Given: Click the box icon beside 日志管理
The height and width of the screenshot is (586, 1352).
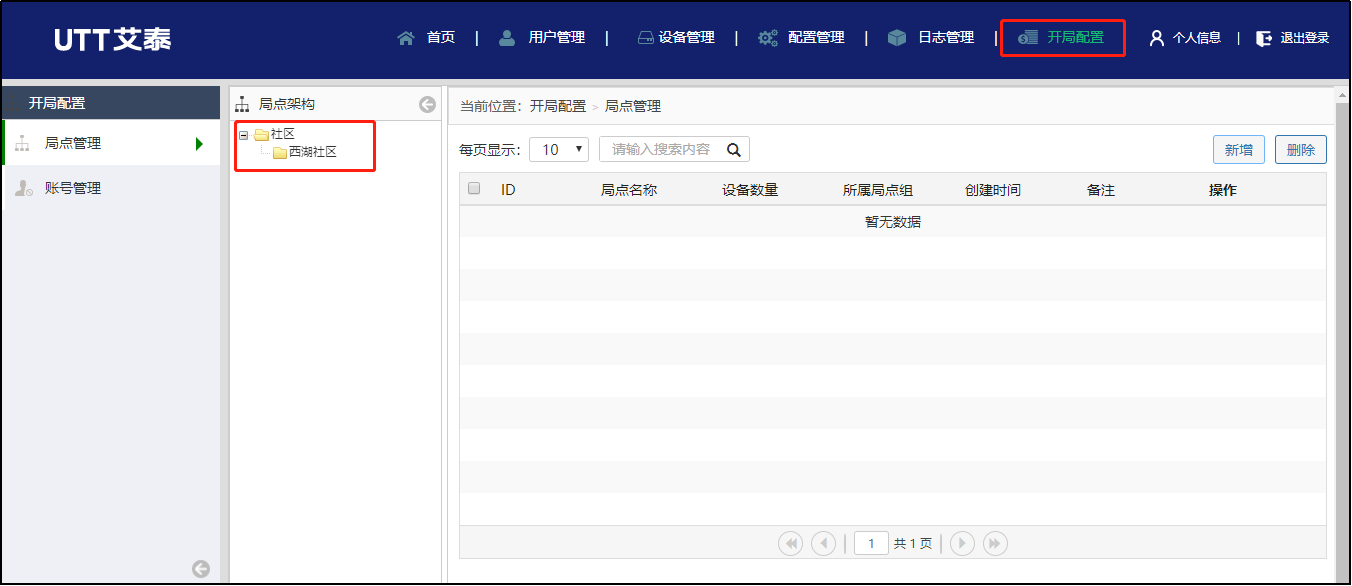Looking at the screenshot, I should click(897, 38).
